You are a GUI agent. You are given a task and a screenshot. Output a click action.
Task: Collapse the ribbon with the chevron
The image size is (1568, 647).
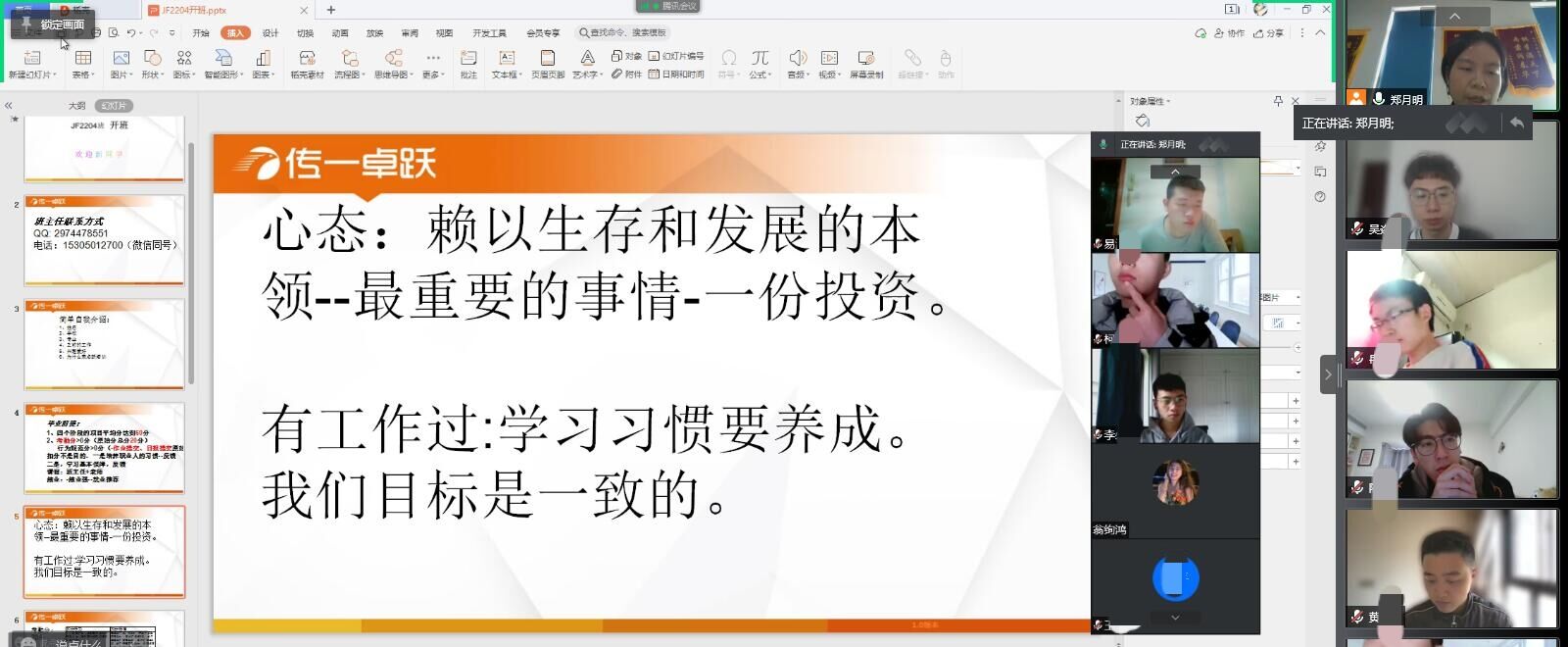[x=1320, y=32]
